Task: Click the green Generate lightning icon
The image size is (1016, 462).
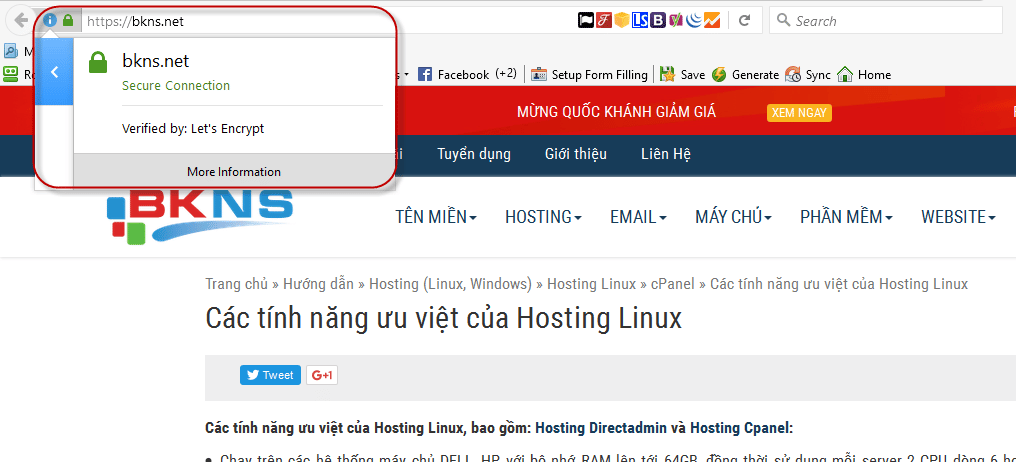Action: pyautogui.click(x=719, y=75)
